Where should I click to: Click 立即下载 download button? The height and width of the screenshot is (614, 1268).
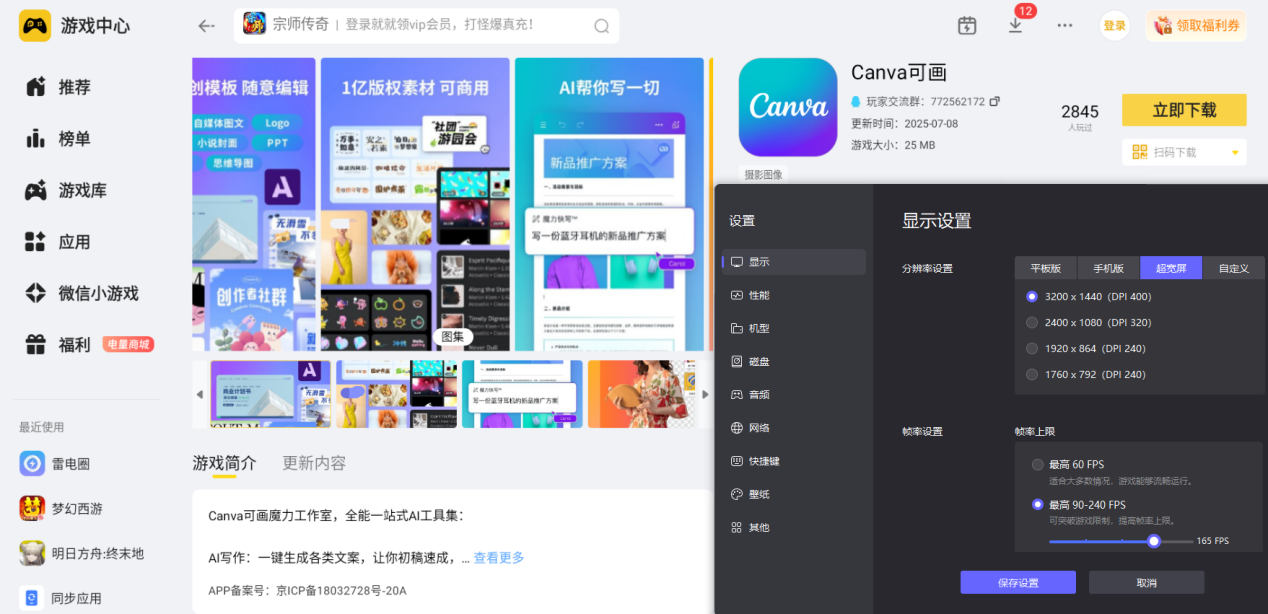tap(1184, 110)
